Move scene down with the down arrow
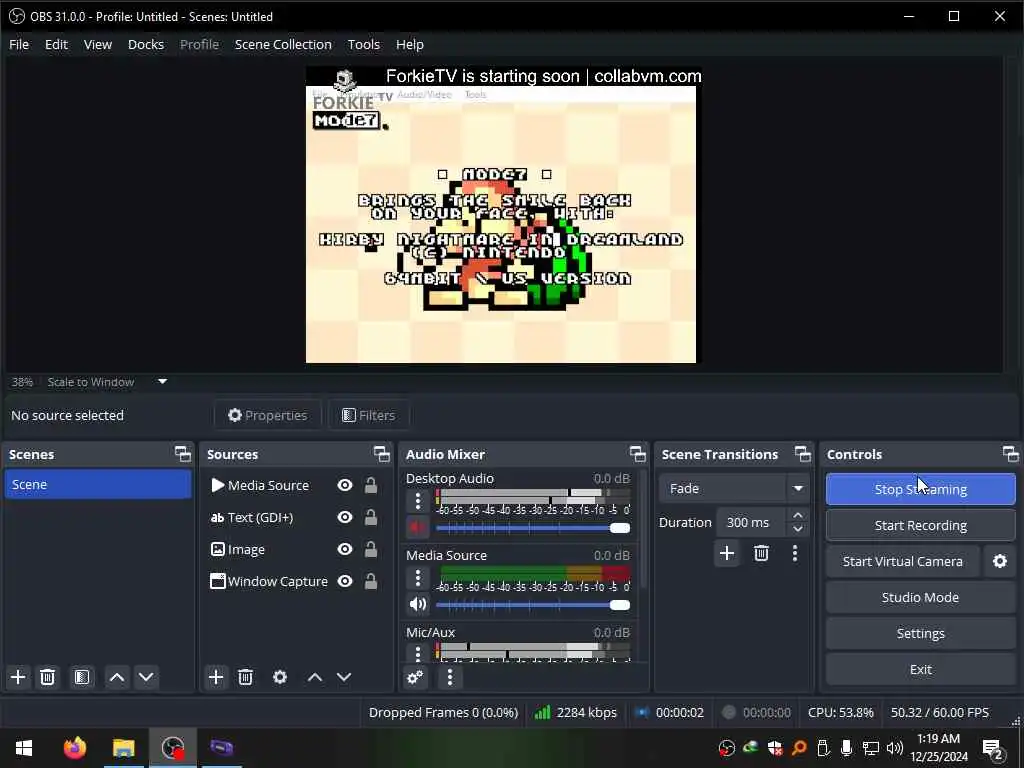This screenshot has height=768, width=1024. tap(146, 677)
